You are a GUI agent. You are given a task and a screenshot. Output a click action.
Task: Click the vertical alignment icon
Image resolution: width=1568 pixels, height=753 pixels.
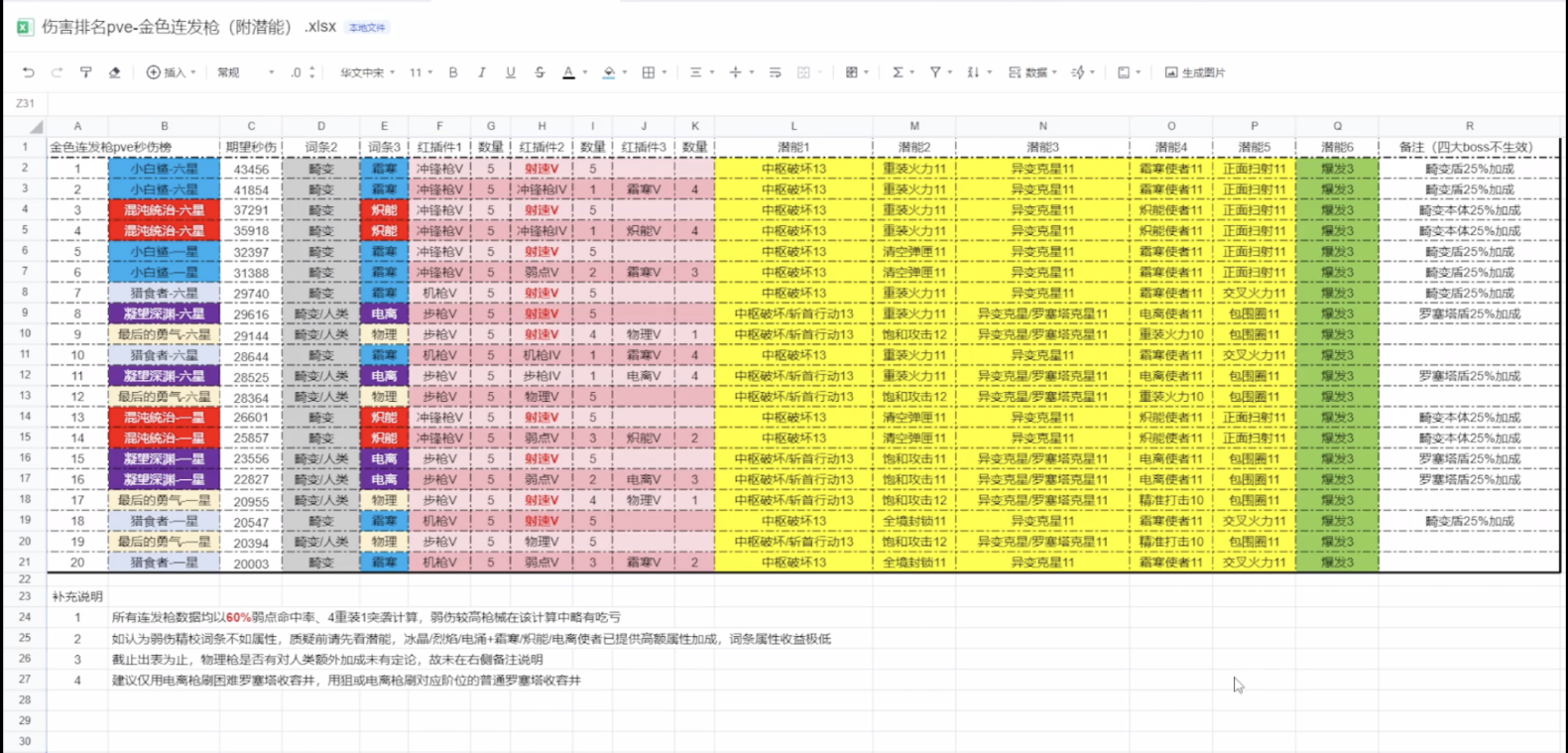point(735,72)
